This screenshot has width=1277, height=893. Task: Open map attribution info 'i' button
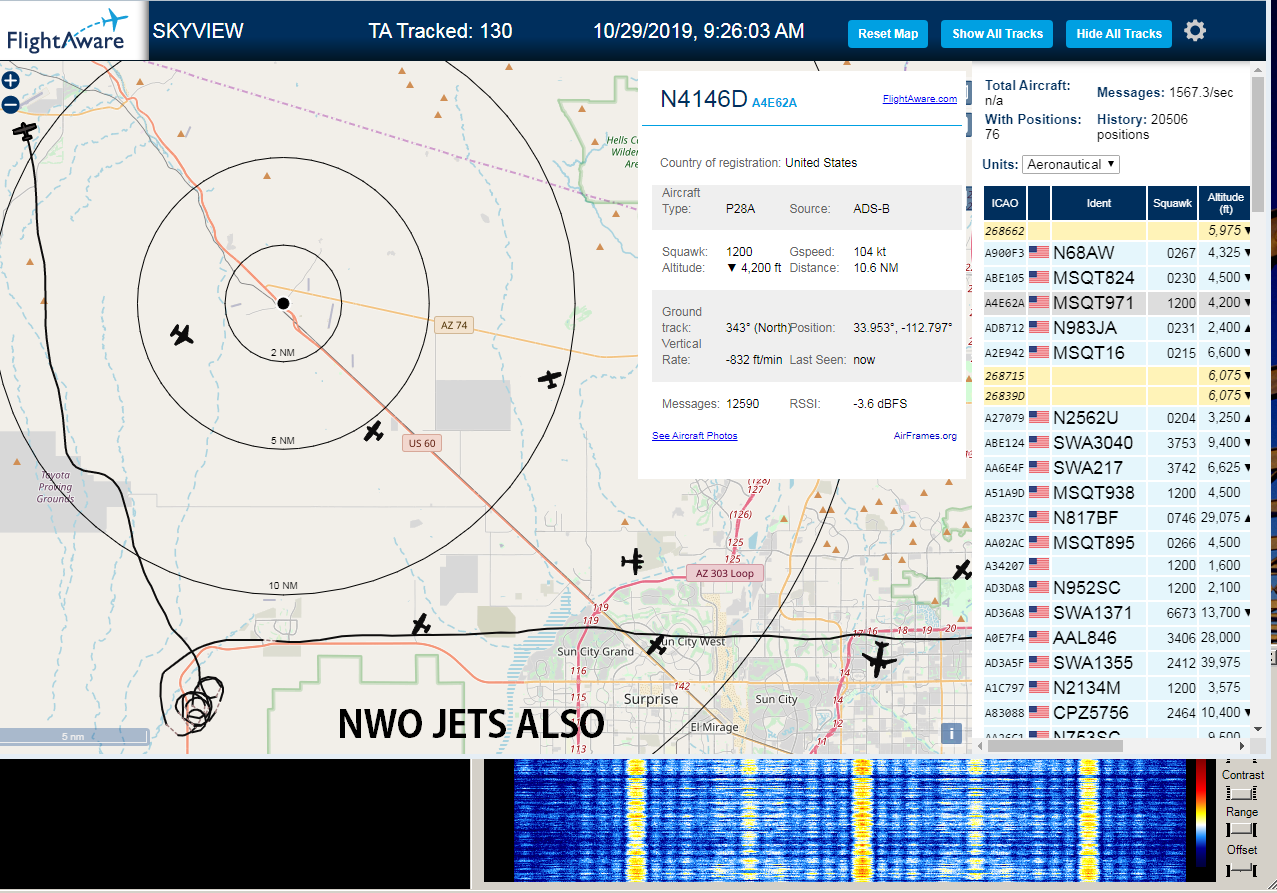click(952, 733)
